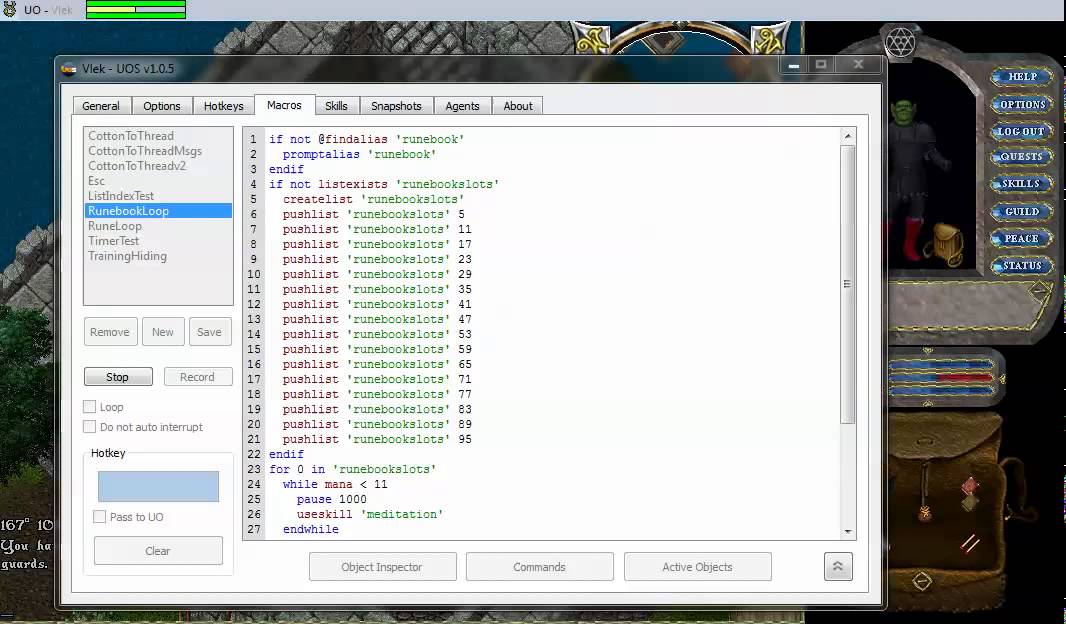Switch to the Skills tab
Screen dimensions: 1066x624
pos(336,106)
